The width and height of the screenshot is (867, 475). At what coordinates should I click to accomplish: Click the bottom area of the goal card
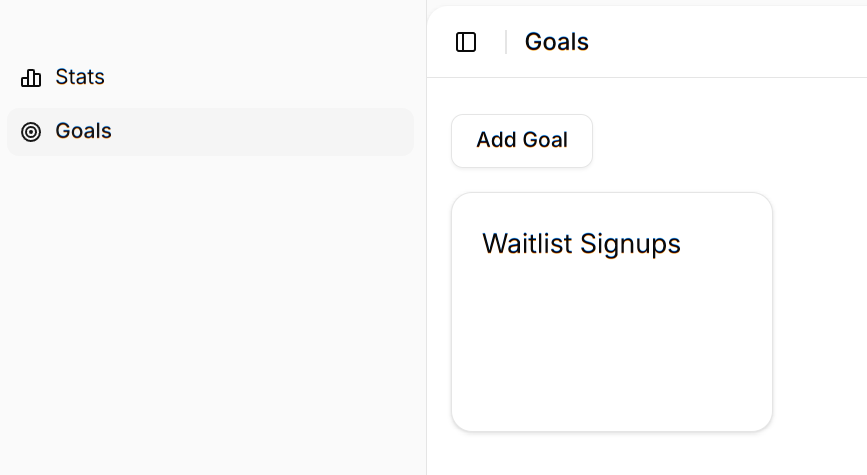[611, 405]
